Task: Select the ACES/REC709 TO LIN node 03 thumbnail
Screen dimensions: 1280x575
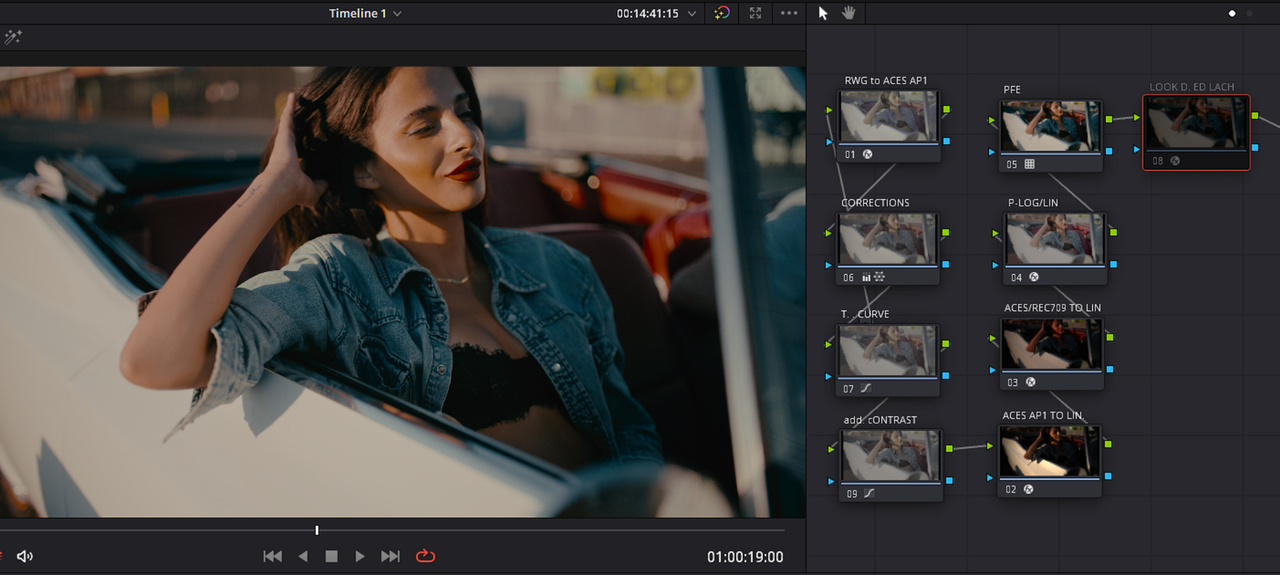Action: pos(1052,344)
